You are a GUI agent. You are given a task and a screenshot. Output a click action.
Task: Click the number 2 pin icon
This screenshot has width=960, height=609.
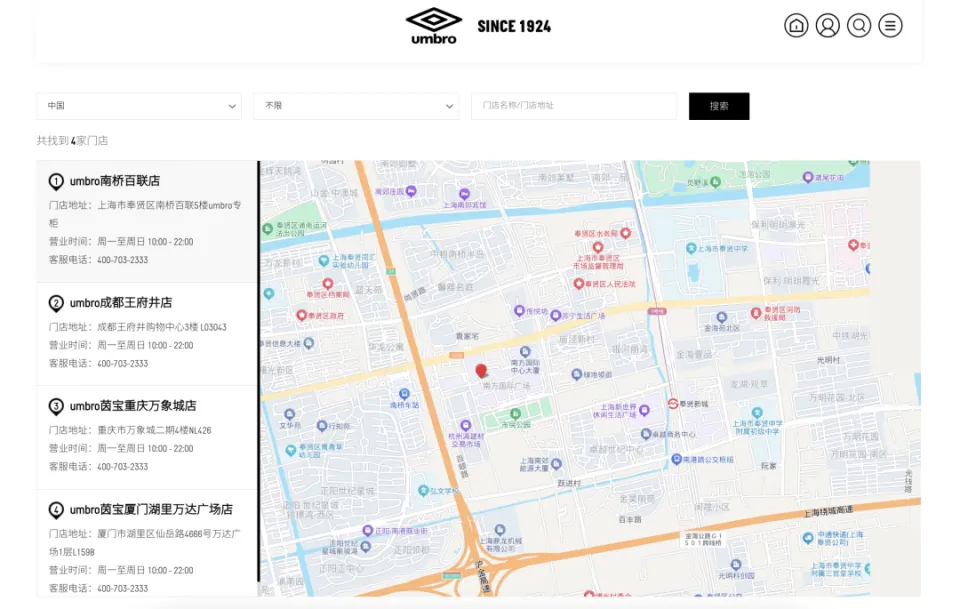tap(56, 304)
